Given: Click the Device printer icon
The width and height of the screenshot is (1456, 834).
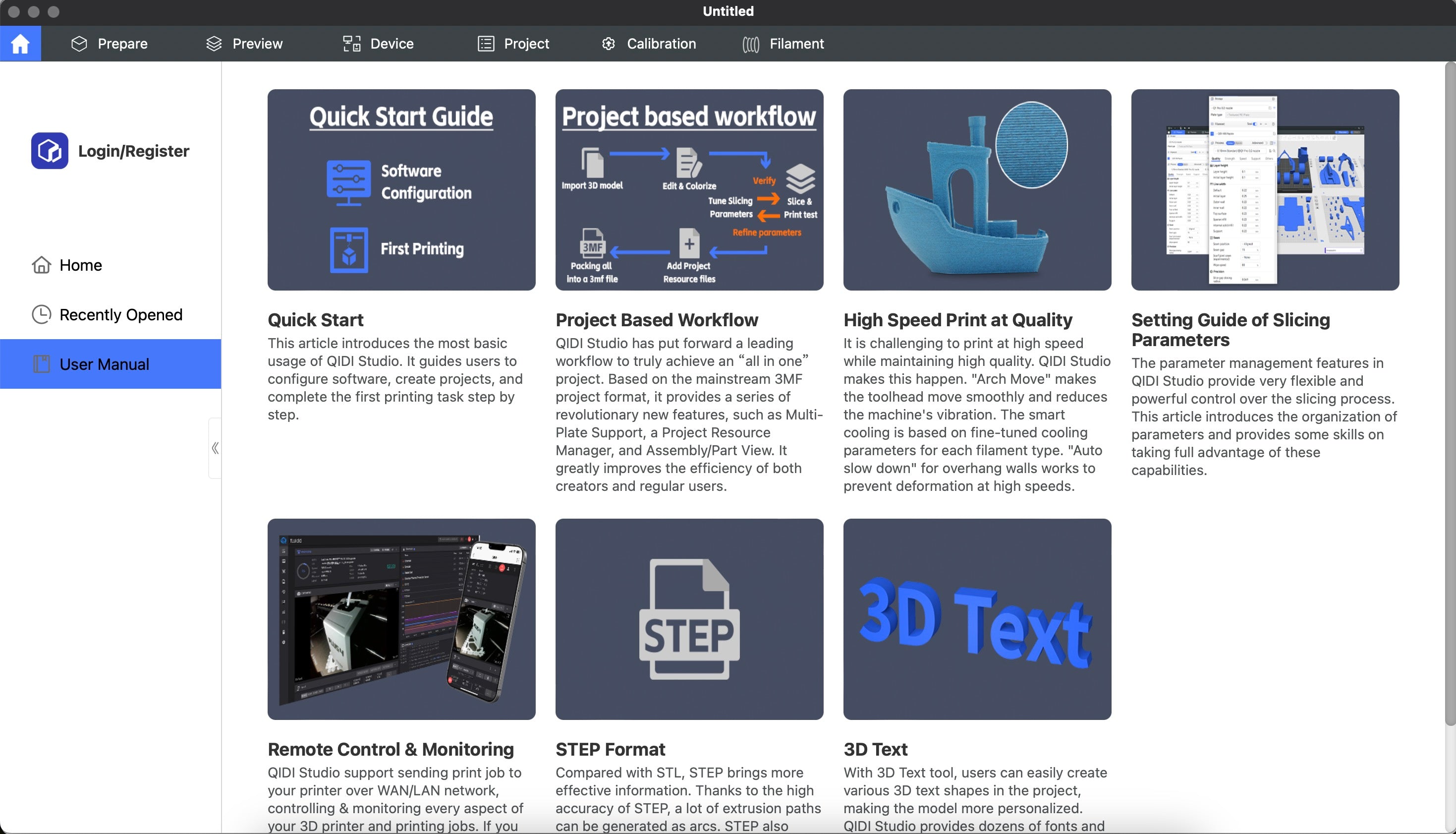Looking at the screenshot, I should pos(351,44).
